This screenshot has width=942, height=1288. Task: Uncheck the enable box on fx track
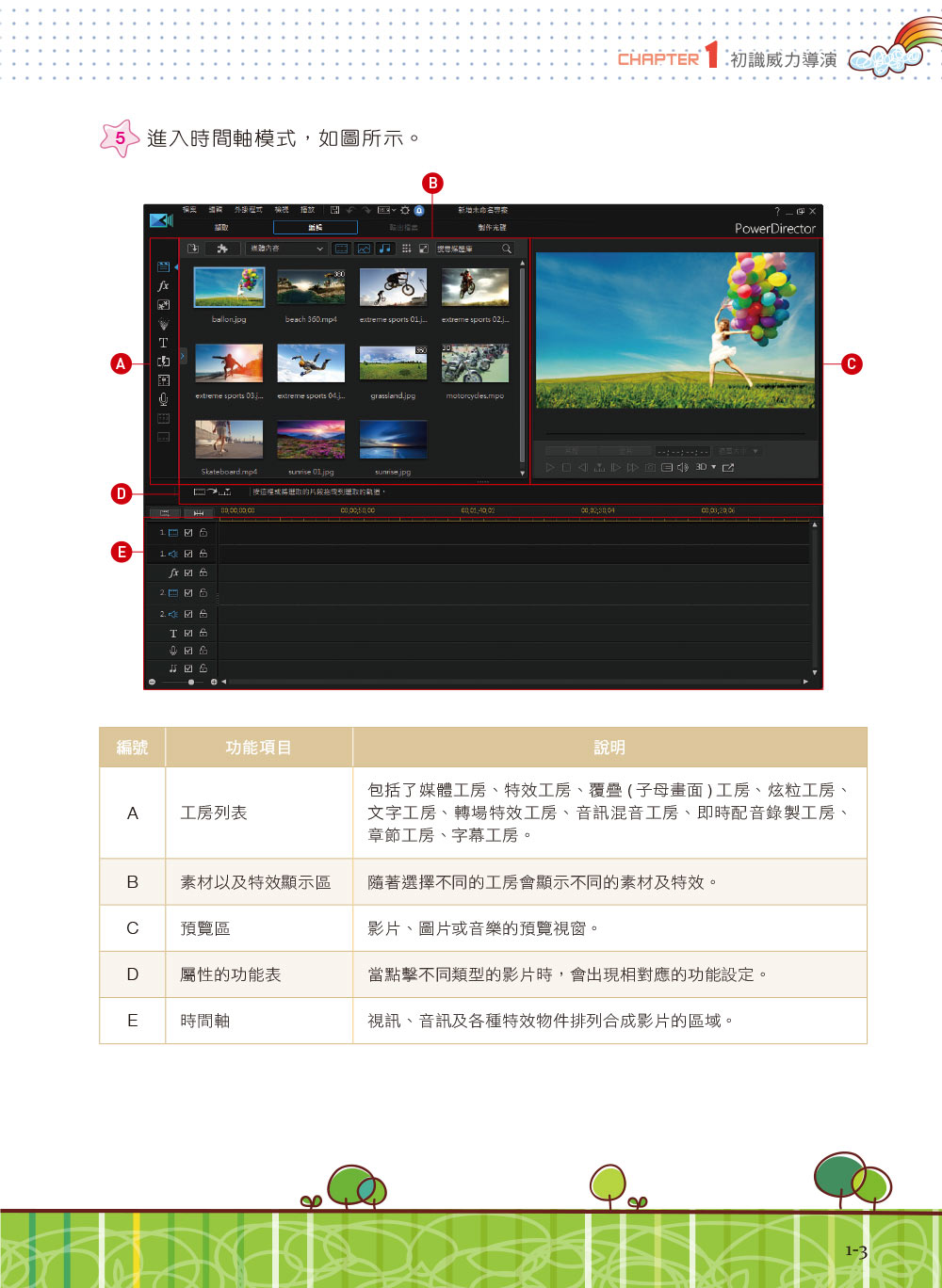point(188,572)
